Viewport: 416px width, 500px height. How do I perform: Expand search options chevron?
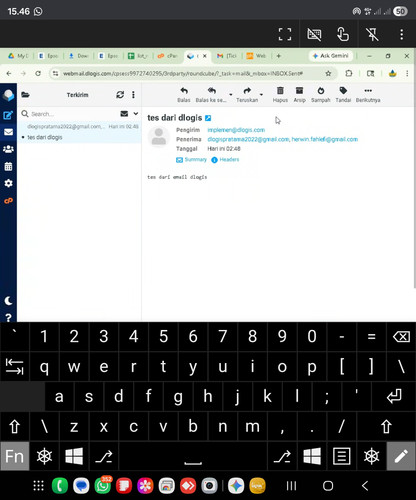click(136, 114)
